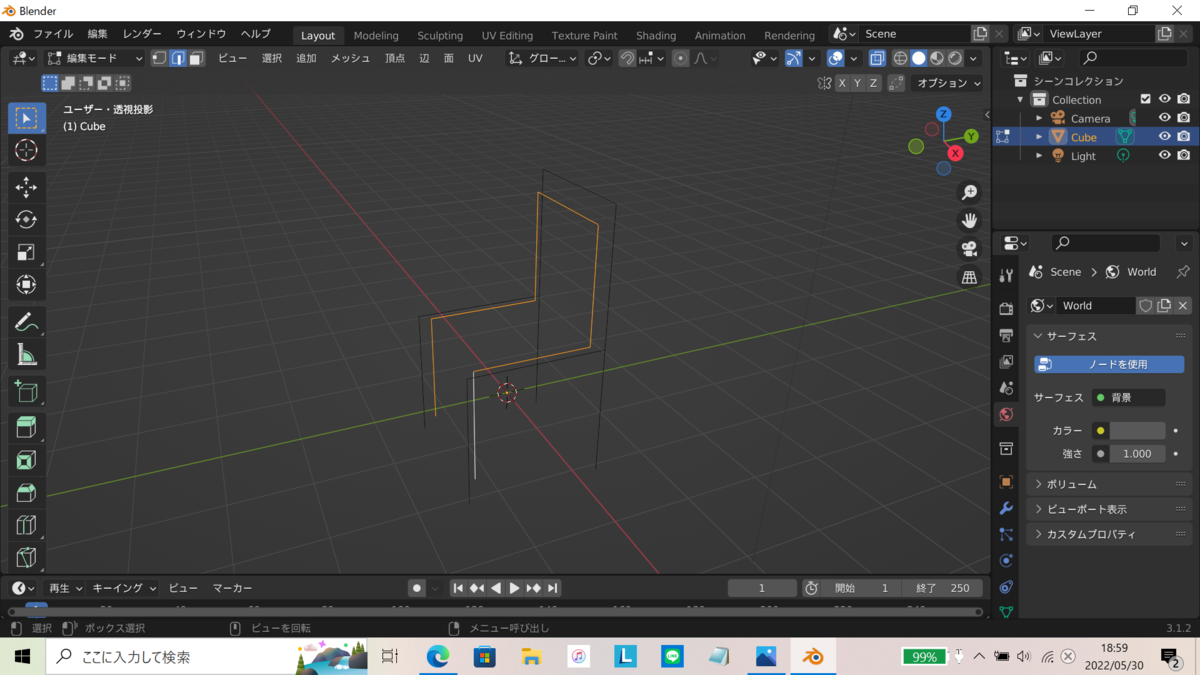Select the Extrude Region tool
Screen dimensions: 1200x675
[27, 428]
